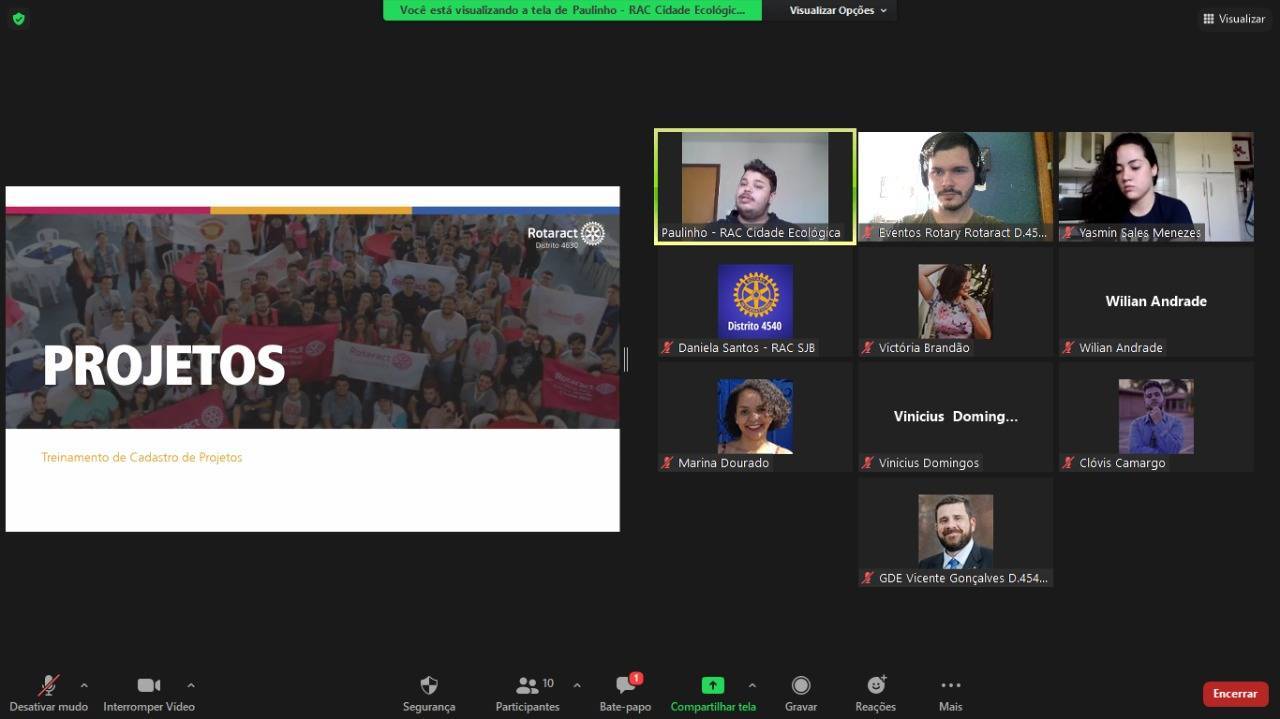1280x719 pixels.
Task: Select Marina Dourado's video tile
Action: [x=755, y=417]
